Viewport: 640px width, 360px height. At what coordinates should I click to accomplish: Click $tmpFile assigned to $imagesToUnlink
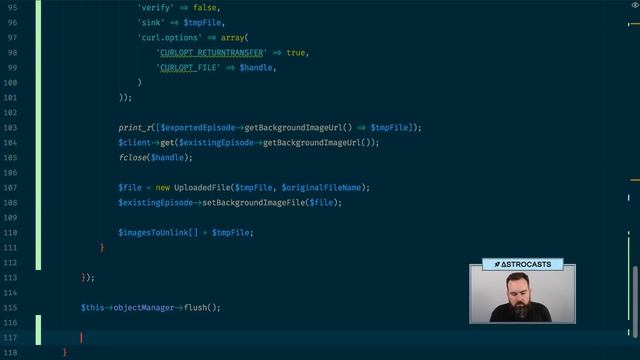[231, 232]
